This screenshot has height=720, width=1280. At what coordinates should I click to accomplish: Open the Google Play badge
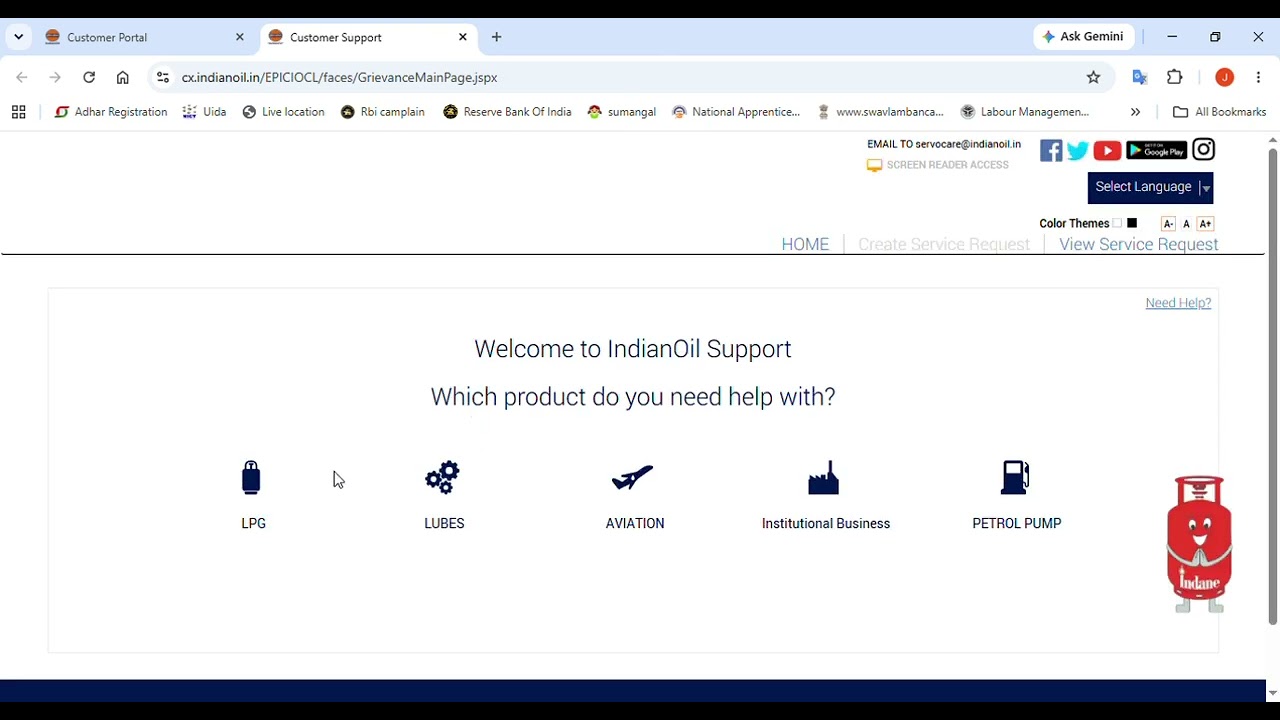(x=1156, y=150)
